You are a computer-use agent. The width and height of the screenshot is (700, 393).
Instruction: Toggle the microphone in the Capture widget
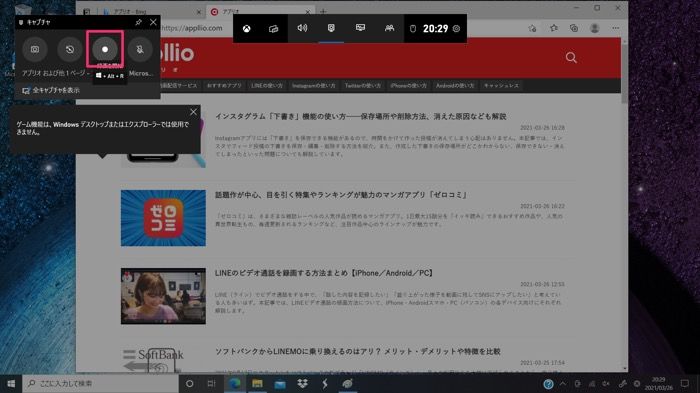coord(140,49)
